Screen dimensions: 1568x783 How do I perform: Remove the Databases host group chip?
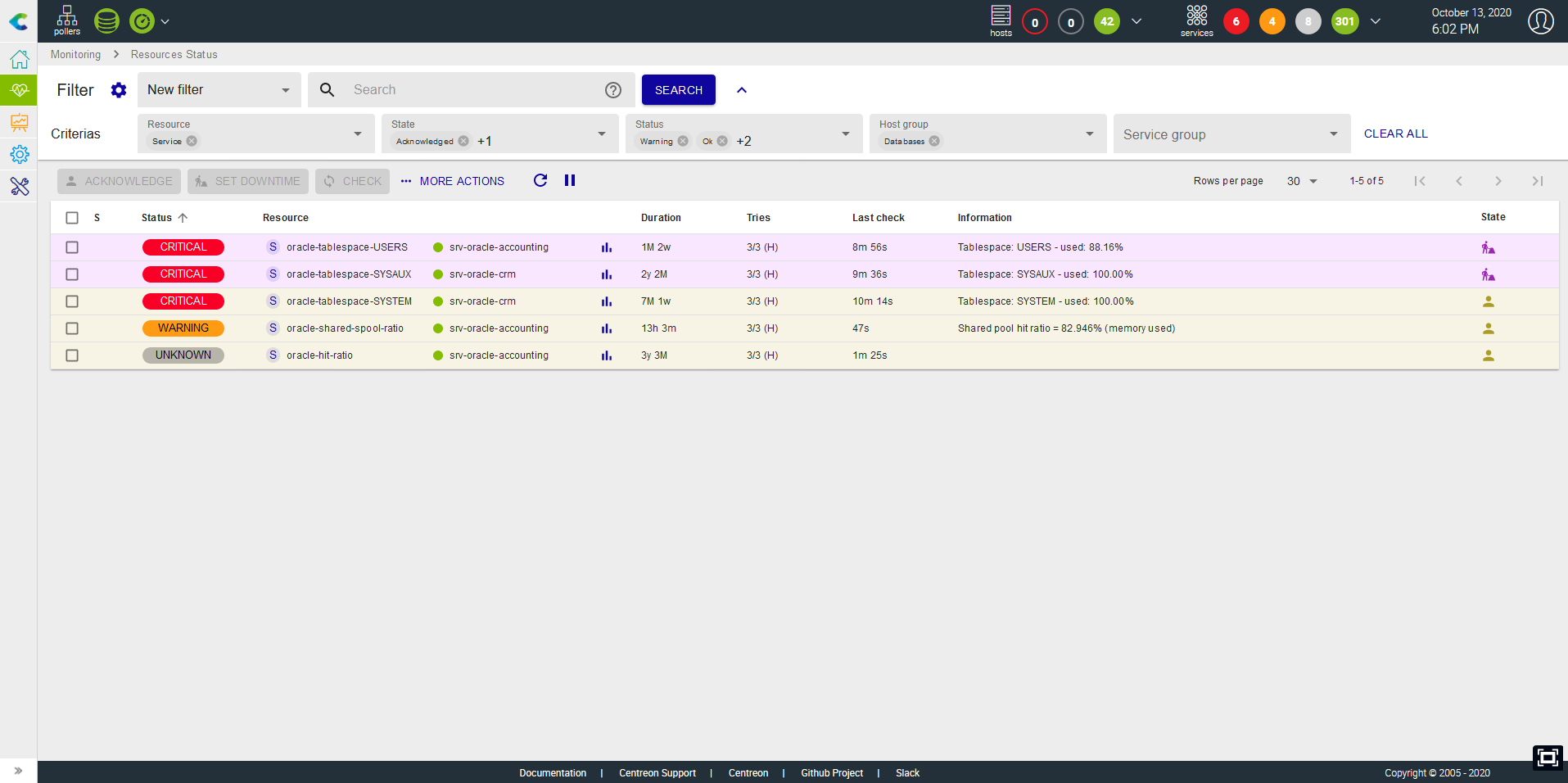(x=934, y=141)
